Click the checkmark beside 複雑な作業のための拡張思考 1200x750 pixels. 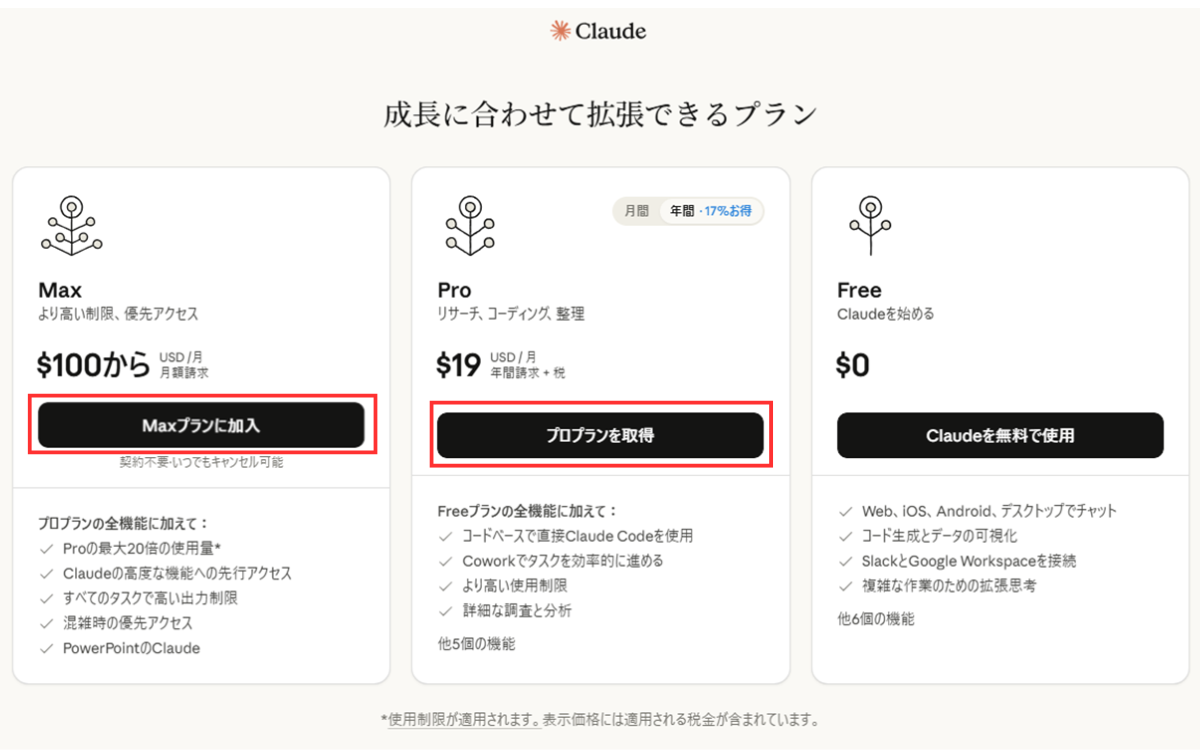(846, 586)
